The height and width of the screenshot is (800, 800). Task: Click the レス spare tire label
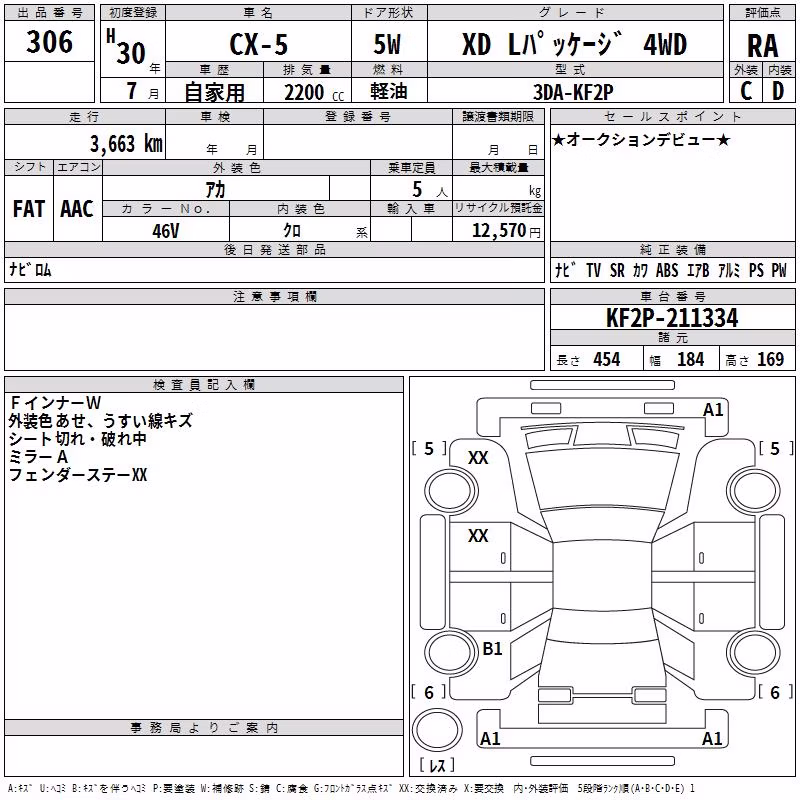437,765
